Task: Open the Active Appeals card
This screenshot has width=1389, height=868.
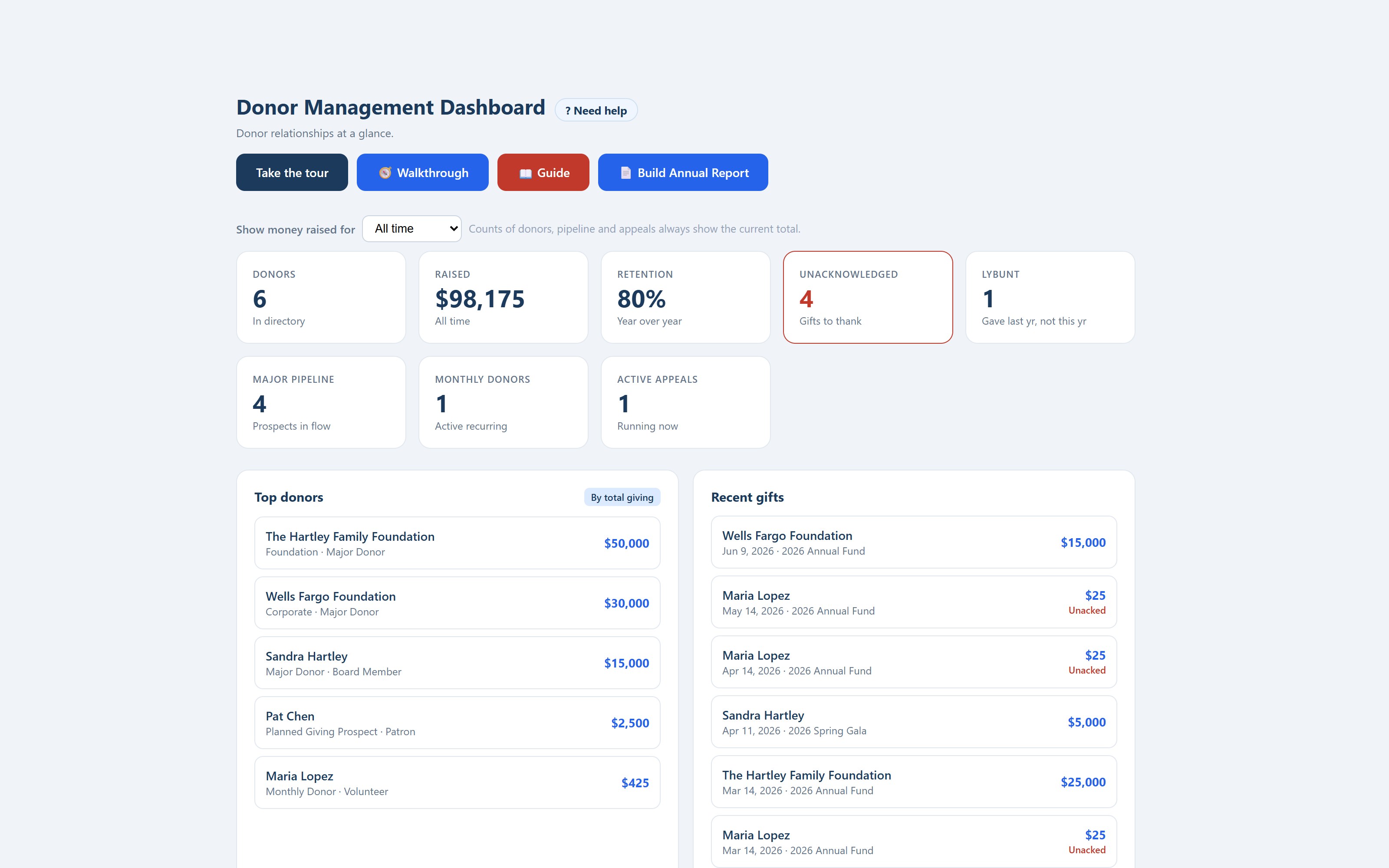Action: pyautogui.click(x=685, y=402)
